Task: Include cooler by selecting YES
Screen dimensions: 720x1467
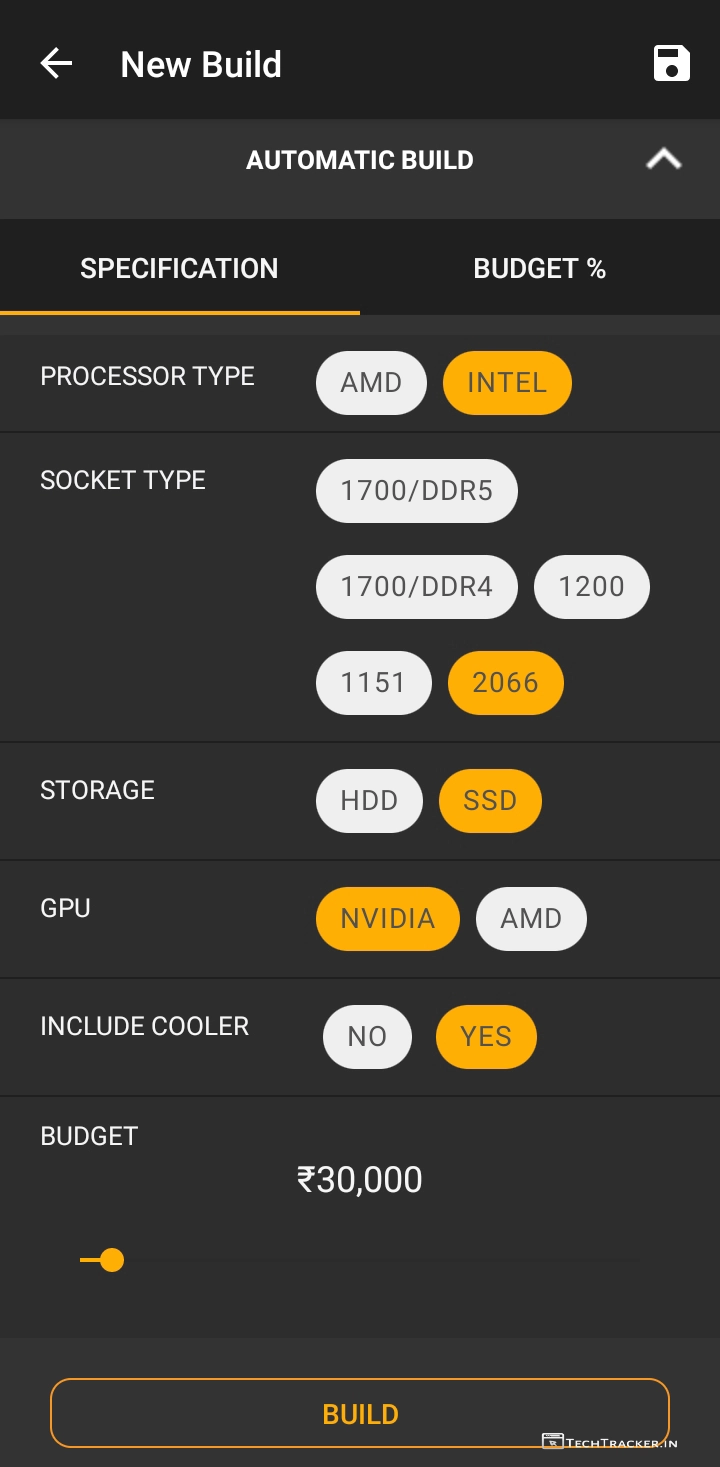Action: coord(486,1037)
